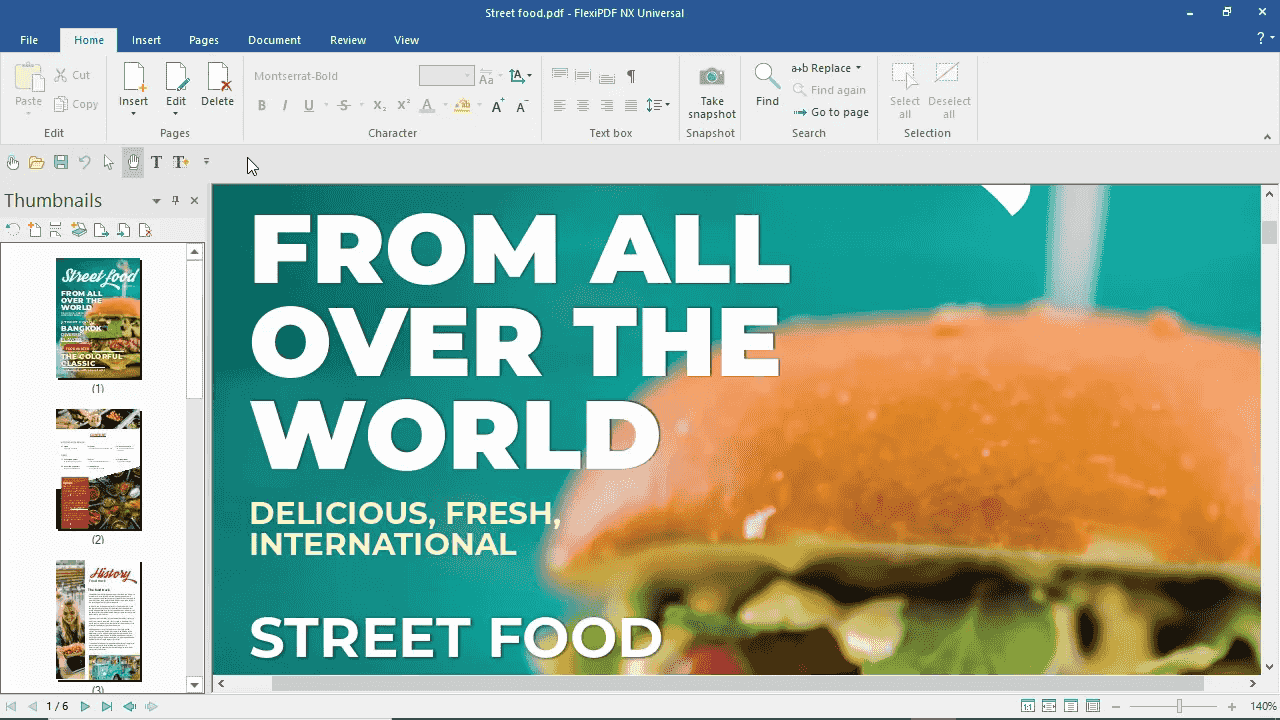The height and width of the screenshot is (720, 1280).
Task: Click the Go to page button
Action: pyautogui.click(x=831, y=112)
